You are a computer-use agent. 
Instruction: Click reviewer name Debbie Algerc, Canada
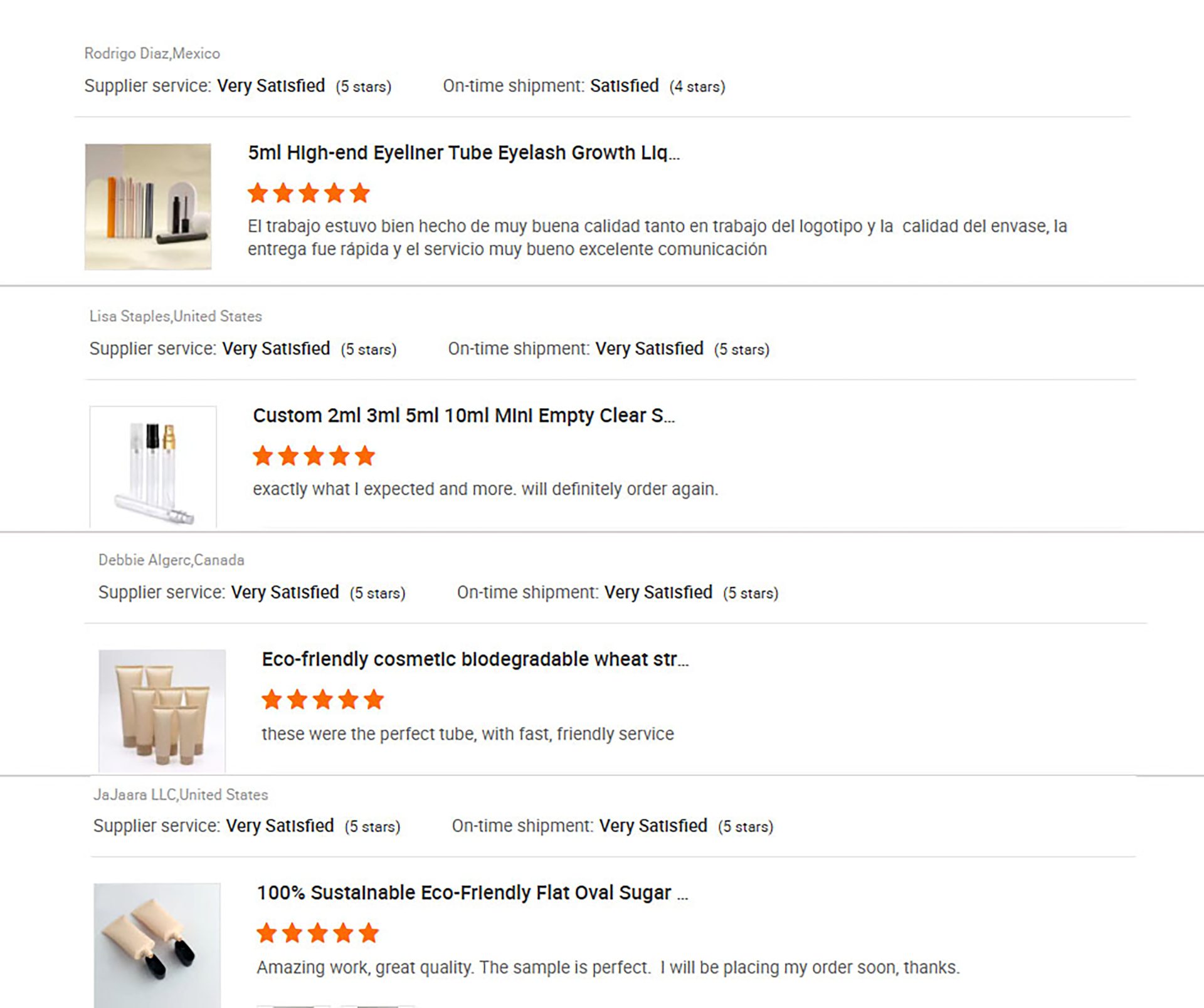tap(171, 560)
